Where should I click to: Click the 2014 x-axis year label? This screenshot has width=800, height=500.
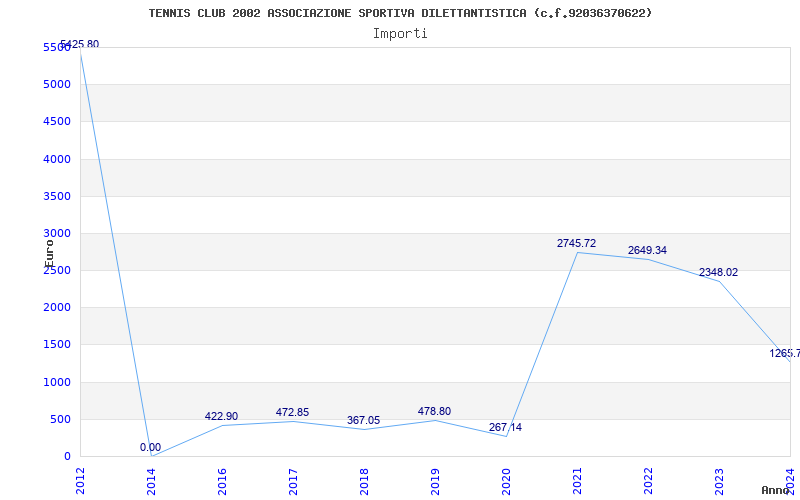(151, 481)
